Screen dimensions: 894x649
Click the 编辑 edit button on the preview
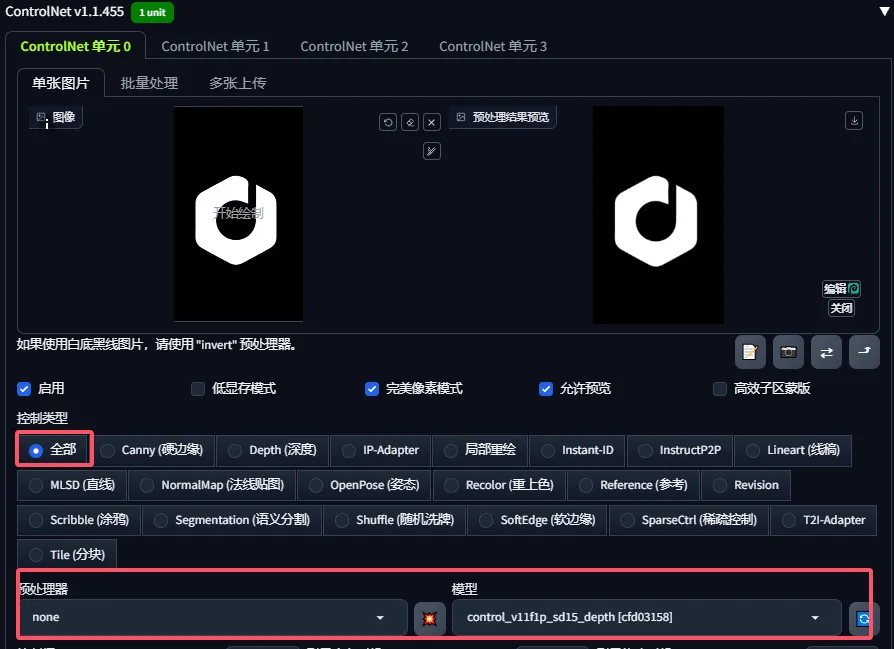841,289
